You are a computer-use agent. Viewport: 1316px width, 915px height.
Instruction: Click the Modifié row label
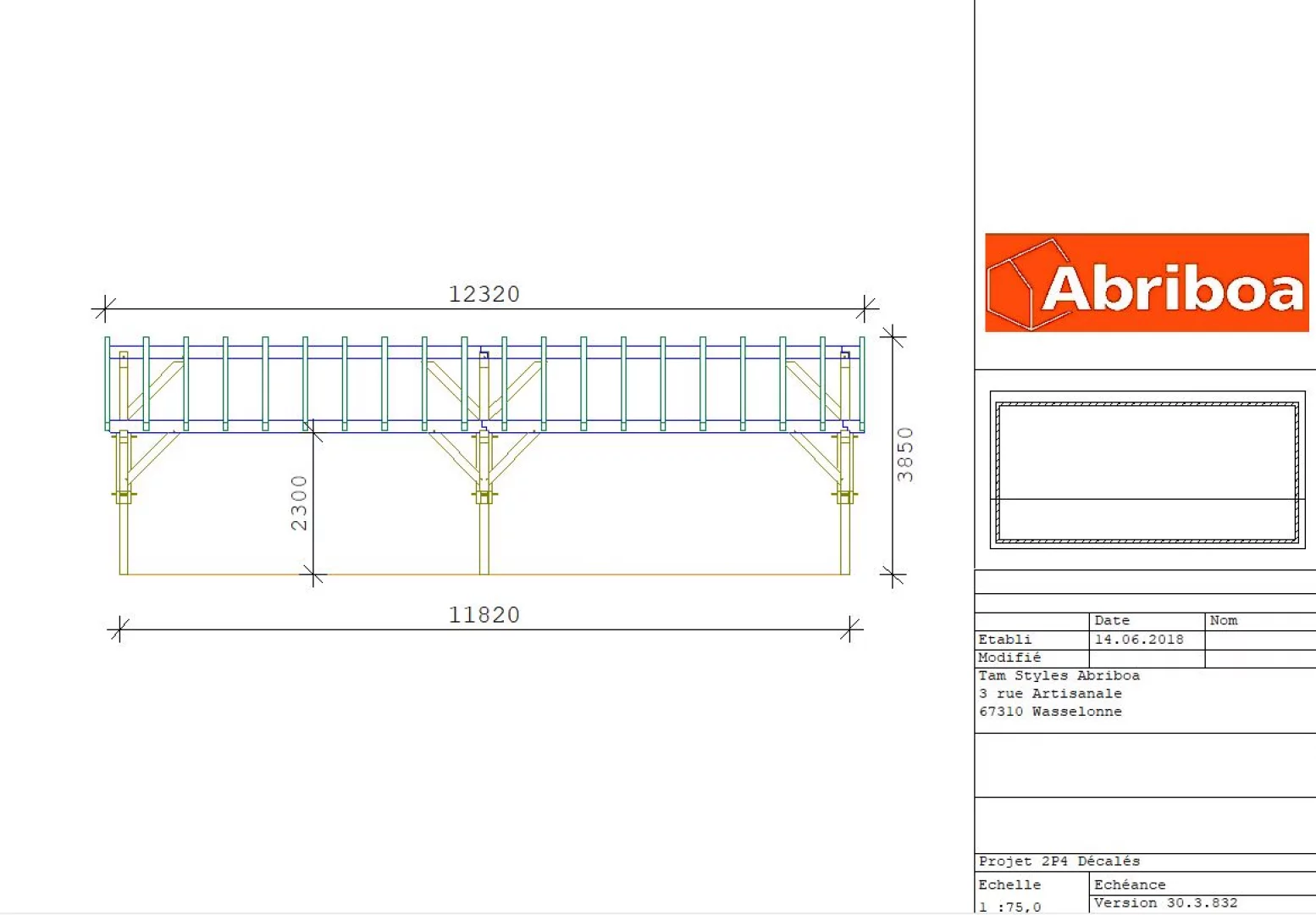(x=1009, y=657)
